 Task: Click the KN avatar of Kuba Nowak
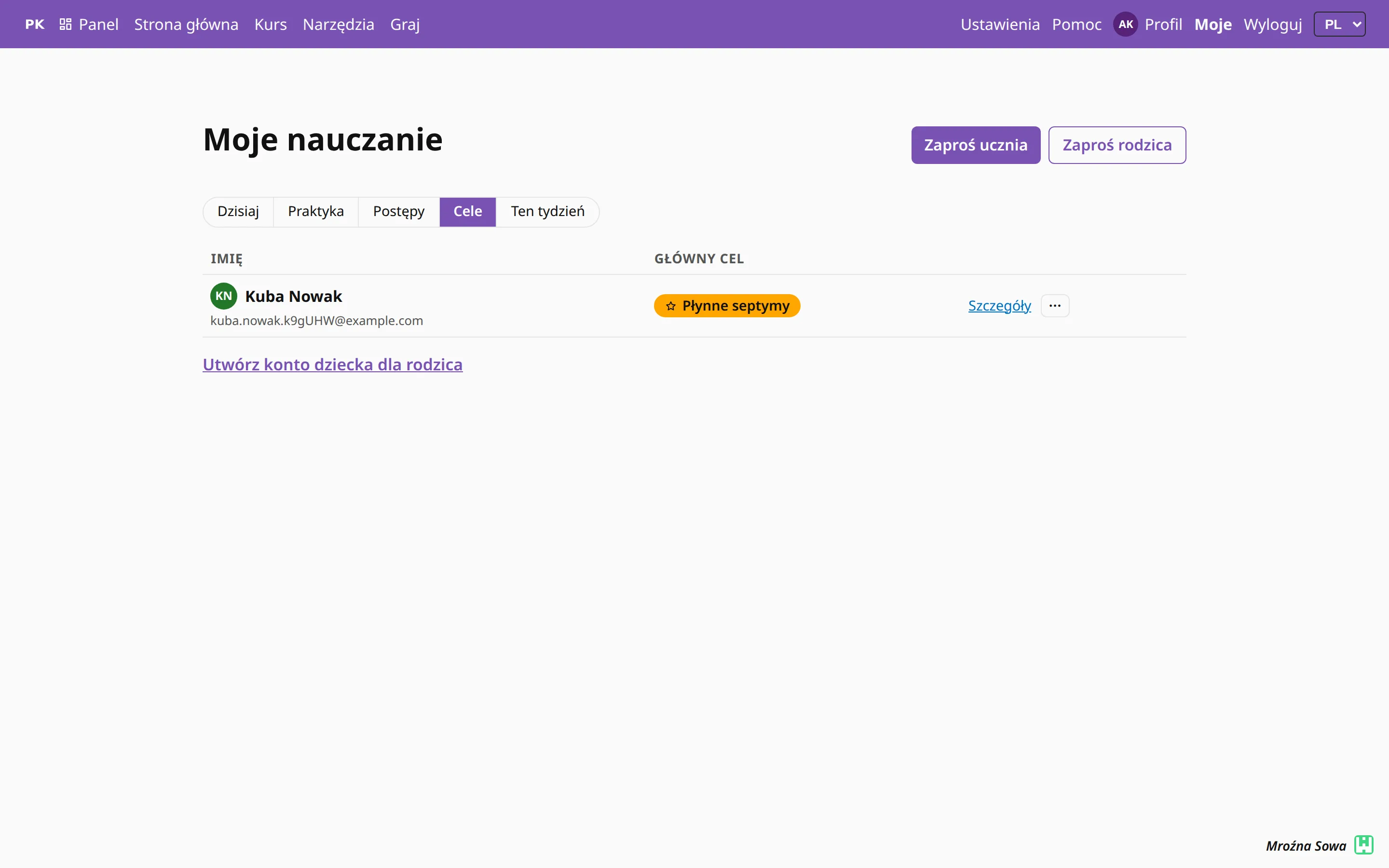click(x=223, y=296)
